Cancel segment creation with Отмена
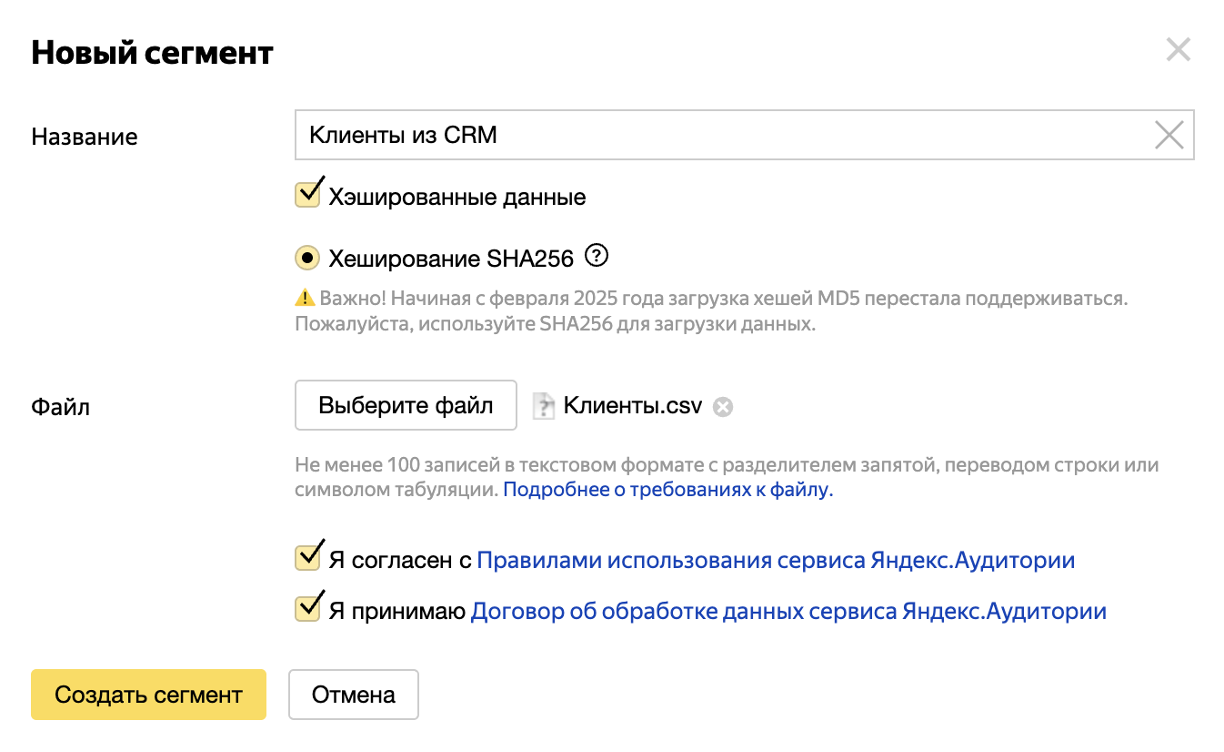1224x752 pixels. pos(353,693)
